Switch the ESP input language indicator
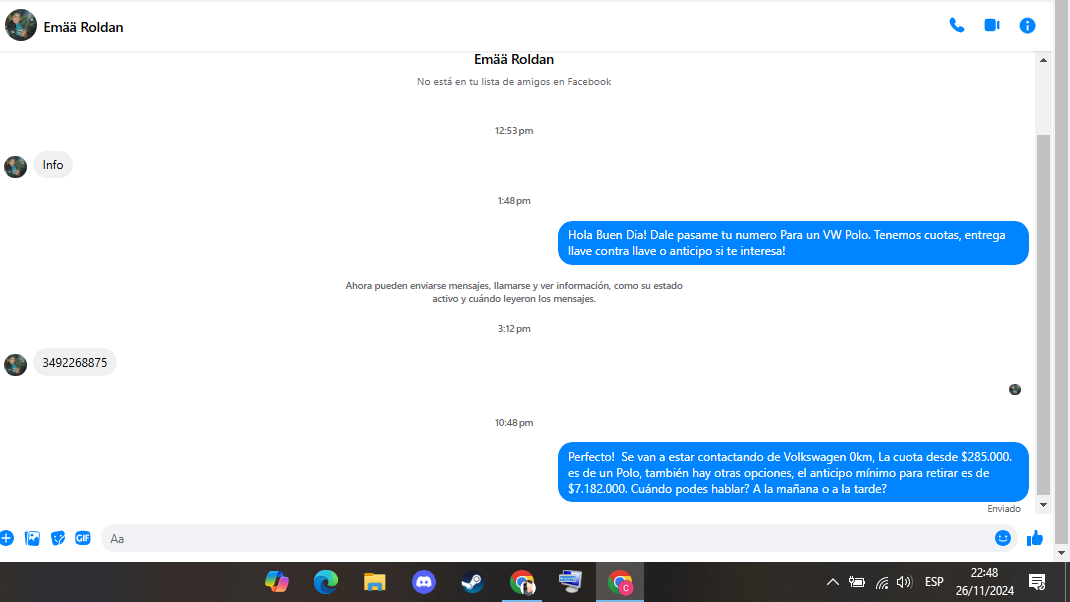Image resolution: width=1070 pixels, height=602 pixels. [934, 582]
